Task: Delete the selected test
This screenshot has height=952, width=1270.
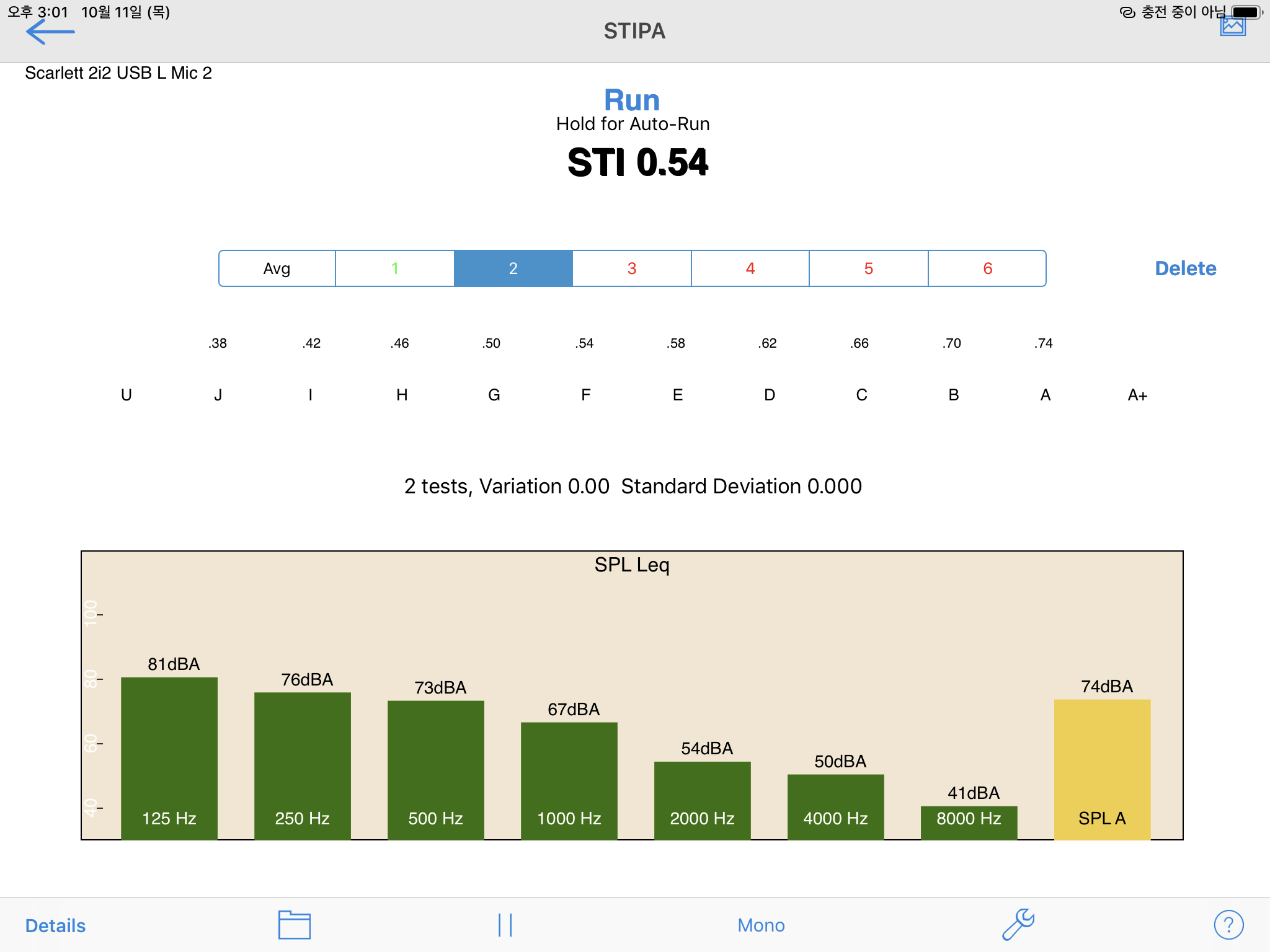Action: pyautogui.click(x=1185, y=268)
